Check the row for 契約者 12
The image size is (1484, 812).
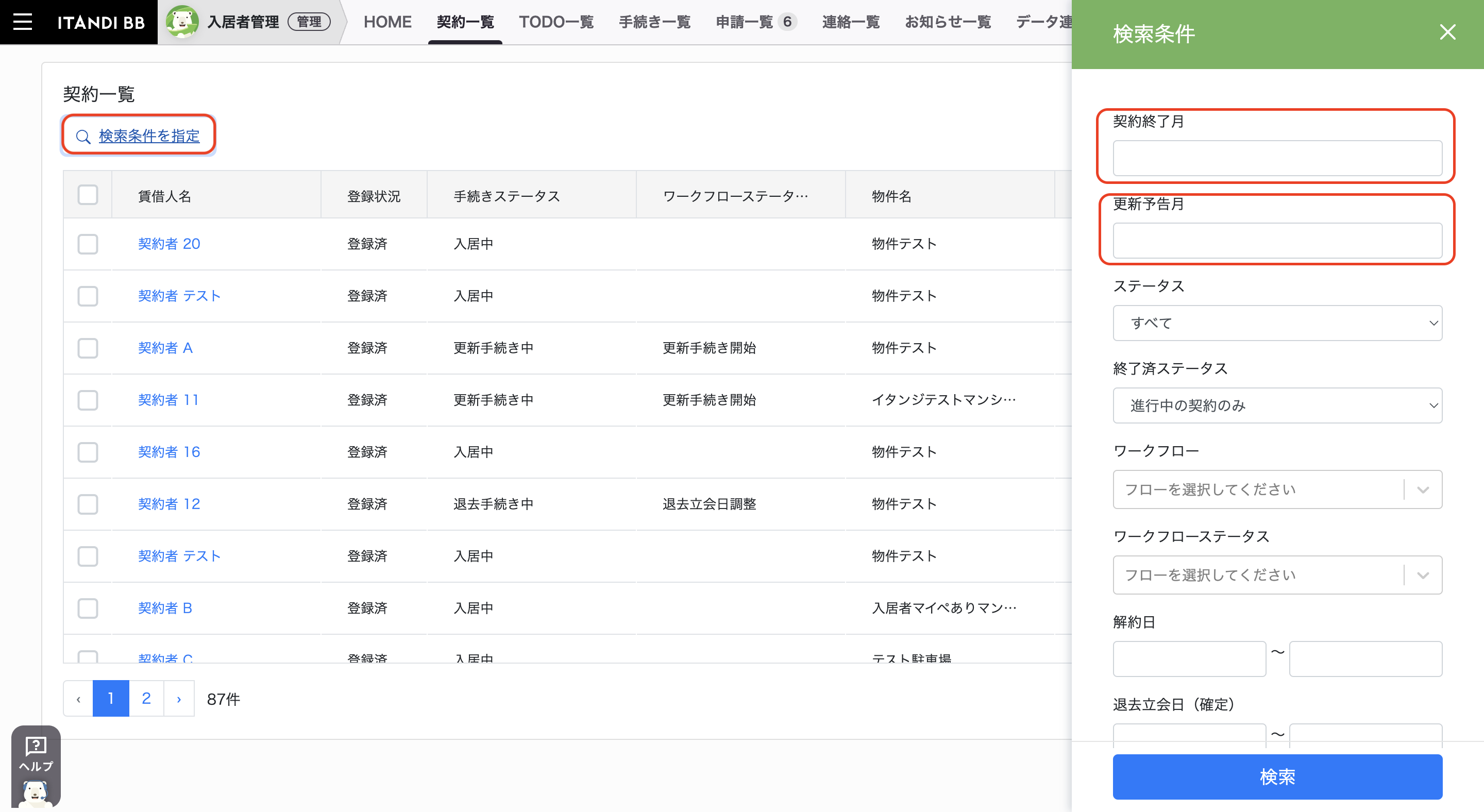point(88,504)
